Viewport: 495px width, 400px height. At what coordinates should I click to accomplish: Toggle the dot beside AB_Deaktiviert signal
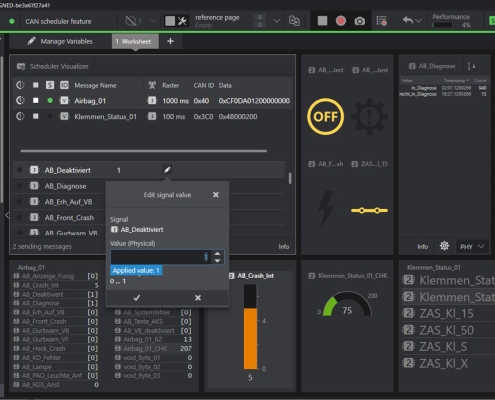coord(19,170)
